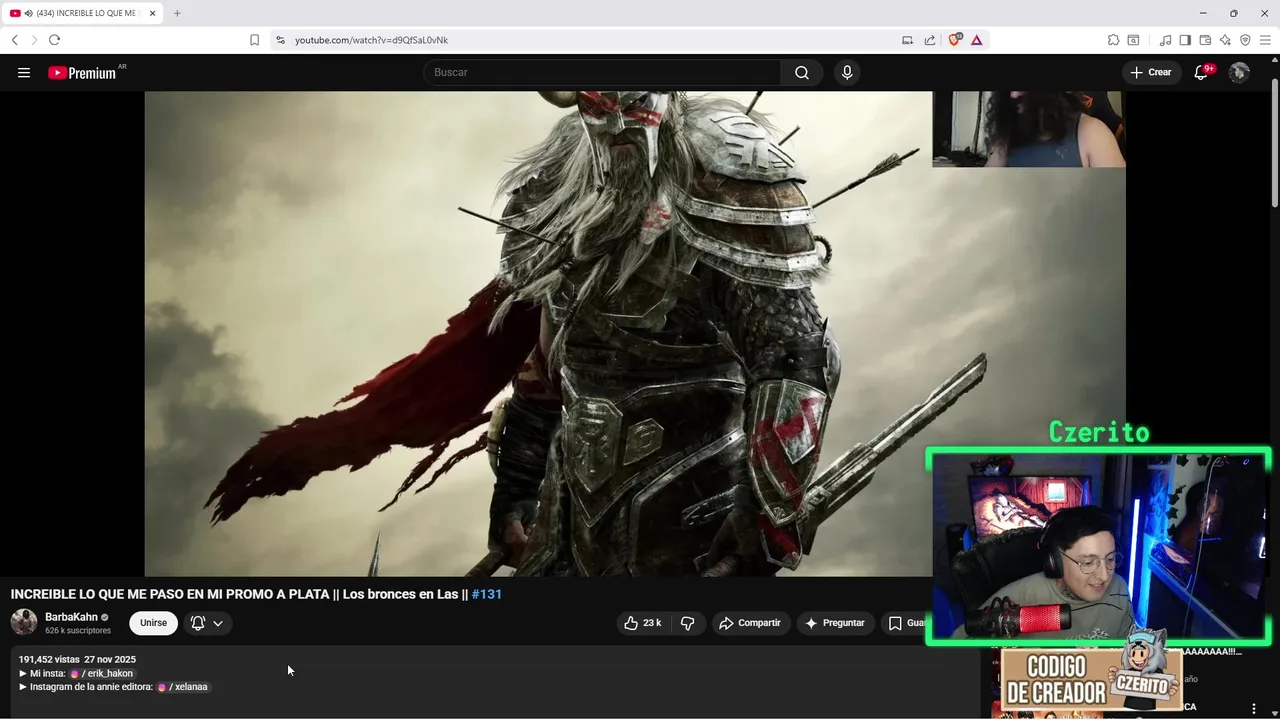
Task: Open the Brave Shields lion icon
Action: coord(954,40)
